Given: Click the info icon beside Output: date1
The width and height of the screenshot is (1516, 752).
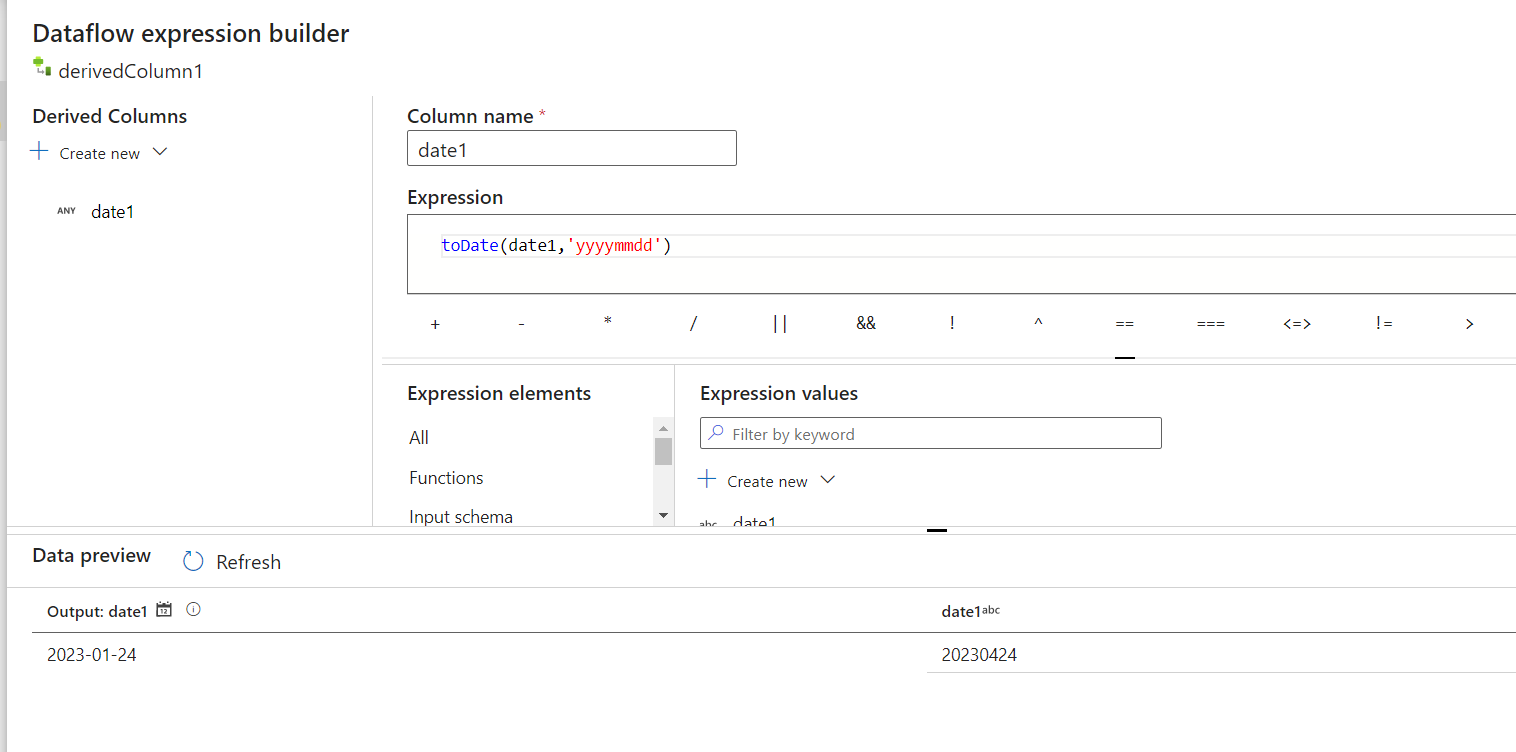Looking at the screenshot, I should [194, 609].
